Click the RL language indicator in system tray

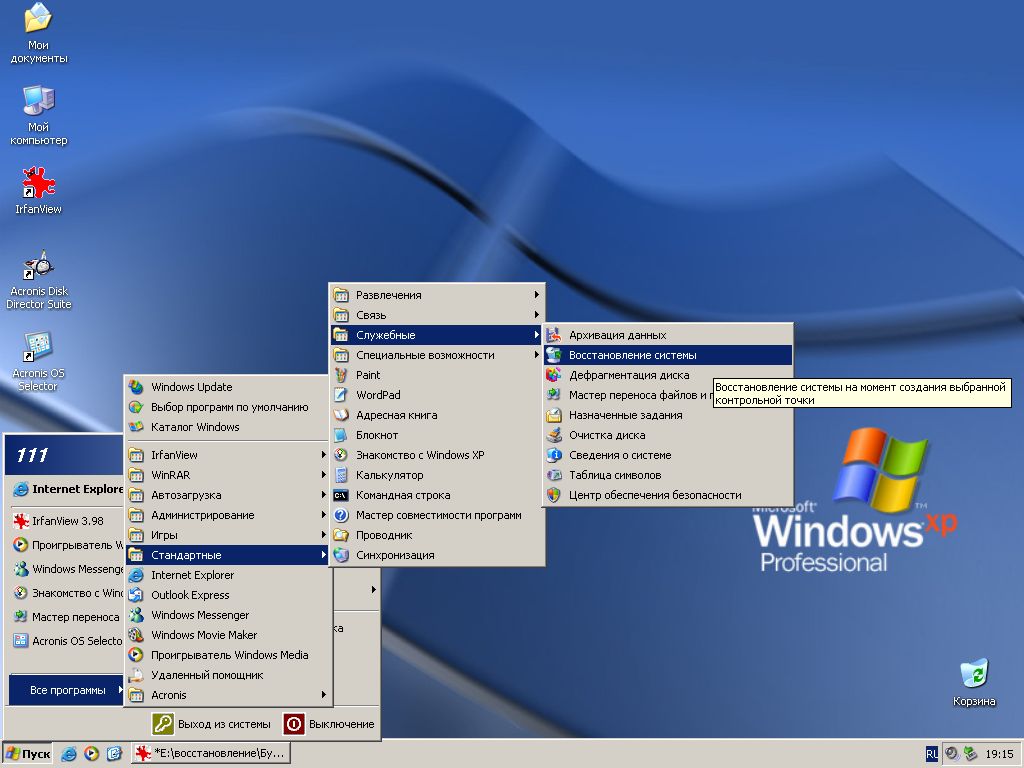[932, 753]
